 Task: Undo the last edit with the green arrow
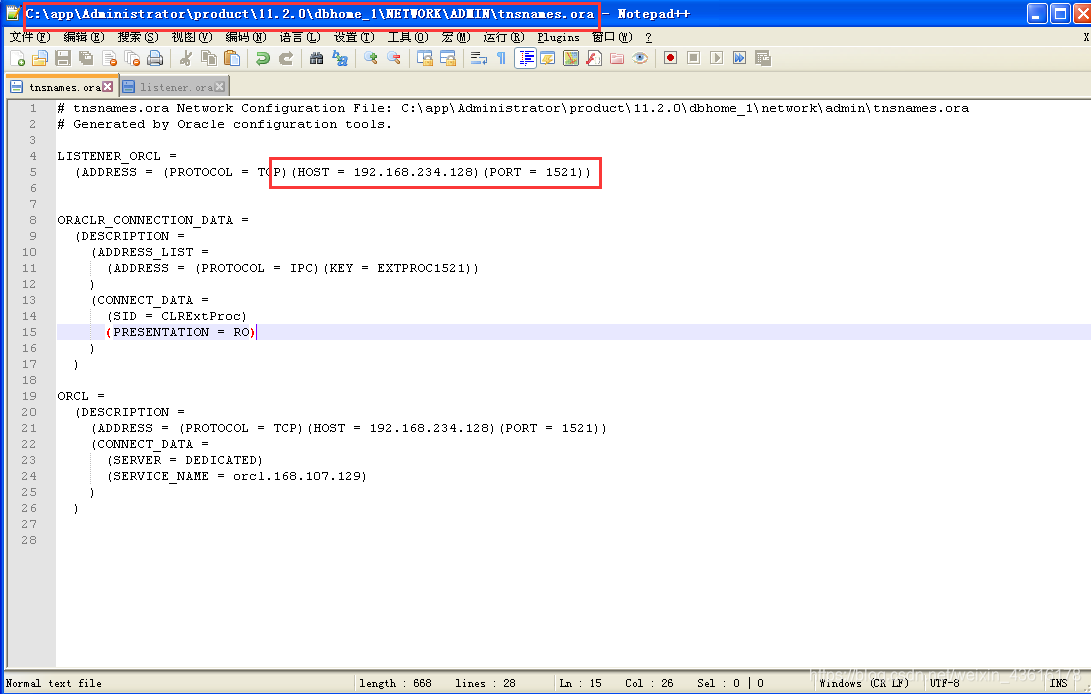point(262,58)
